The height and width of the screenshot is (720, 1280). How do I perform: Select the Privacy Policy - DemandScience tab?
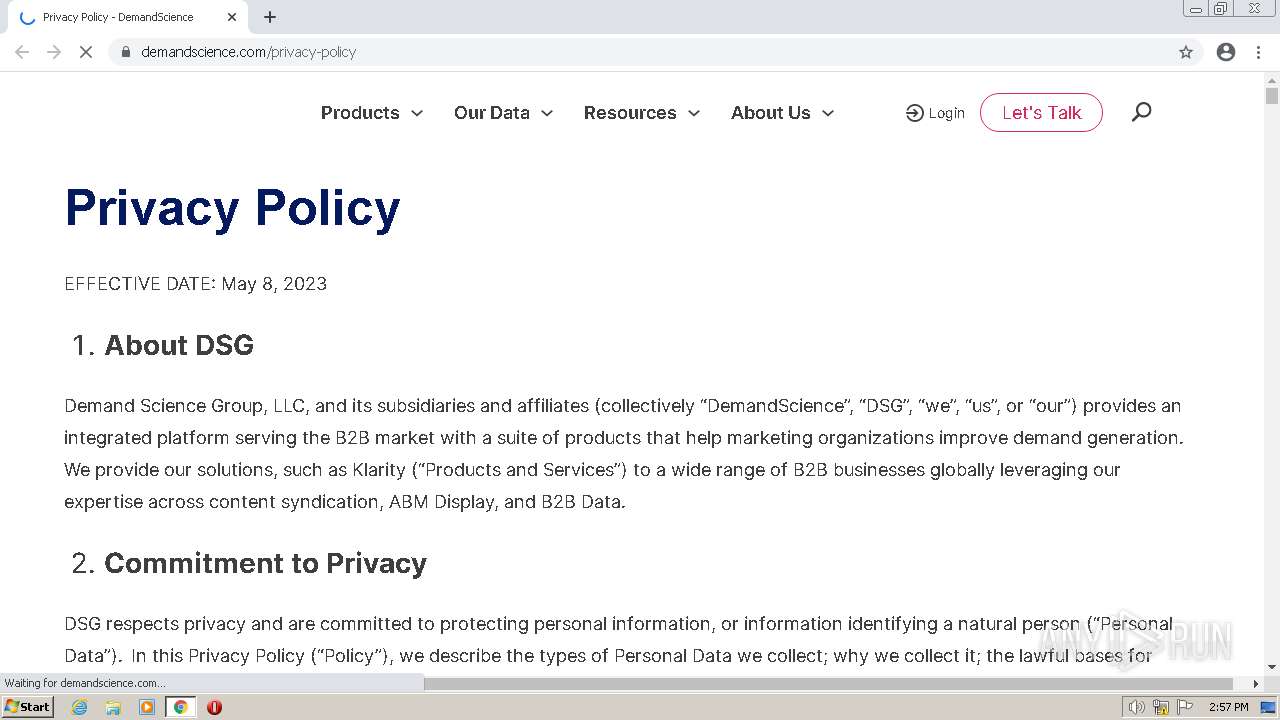(128, 17)
